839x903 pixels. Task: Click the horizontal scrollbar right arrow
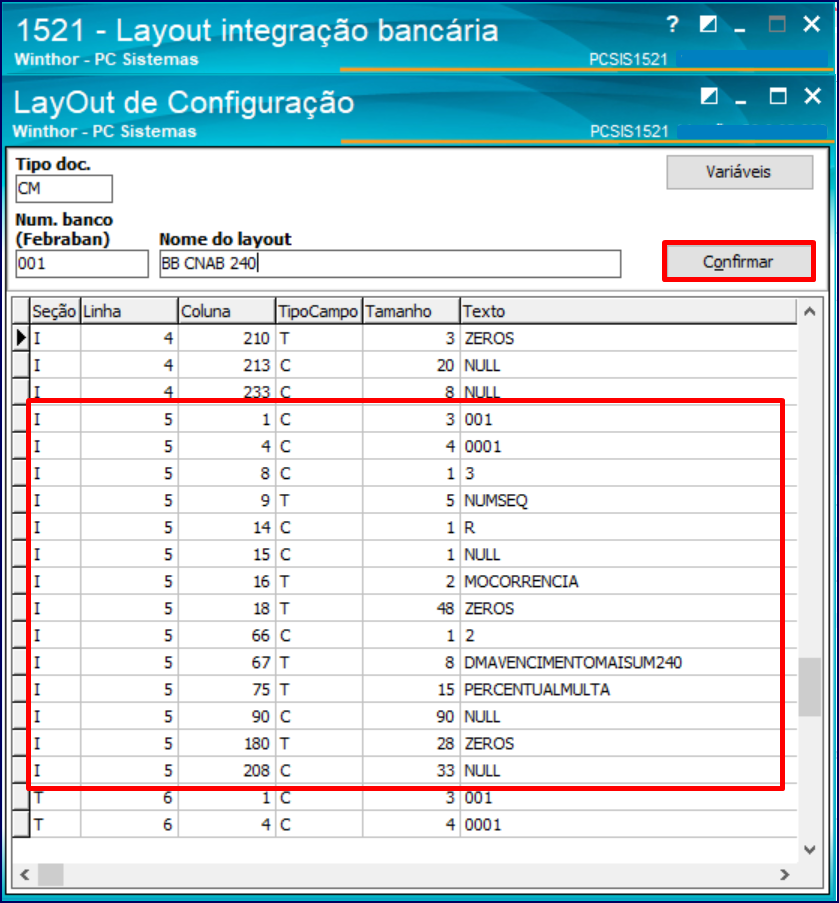coord(784,874)
